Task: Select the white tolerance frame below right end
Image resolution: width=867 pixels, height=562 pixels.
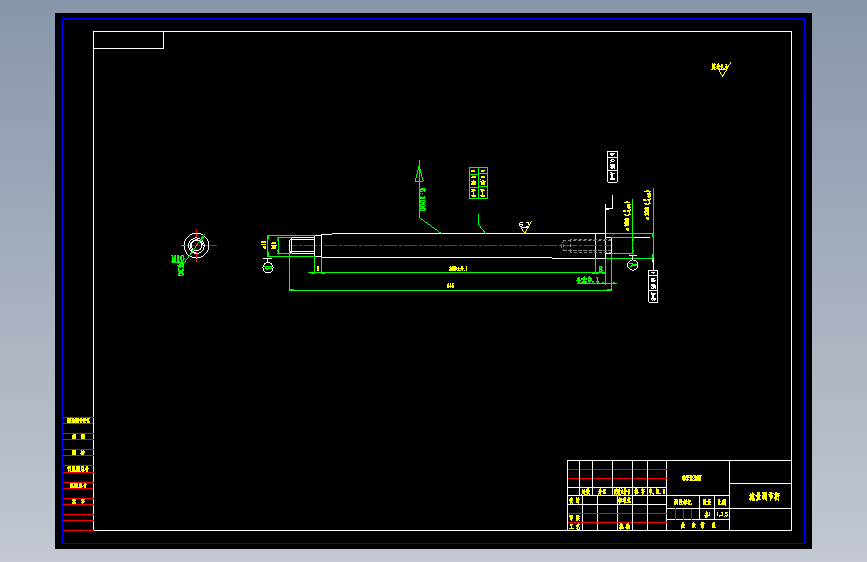Action: click(x=653, y=287)
